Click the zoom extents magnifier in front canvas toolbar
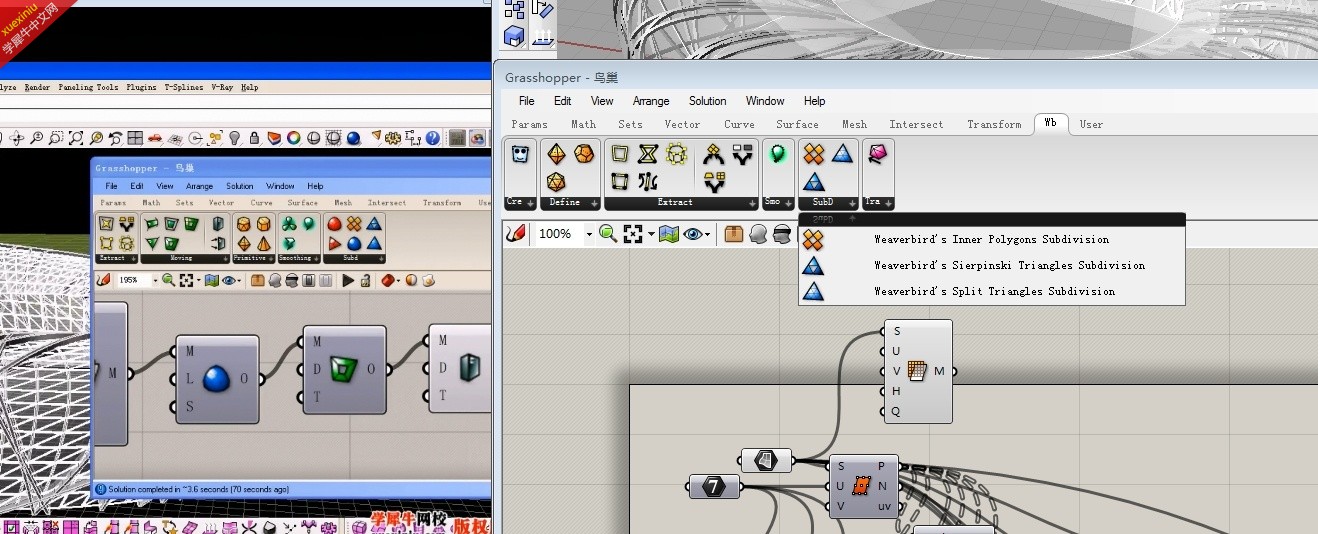The image size is (1318, 534). (x=608, y=234)
